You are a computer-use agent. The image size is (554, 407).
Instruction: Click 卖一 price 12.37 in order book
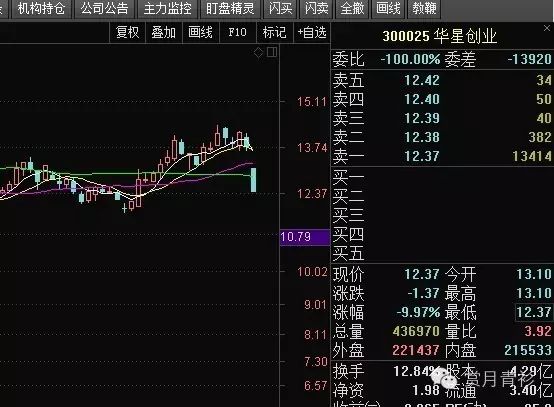422,156
